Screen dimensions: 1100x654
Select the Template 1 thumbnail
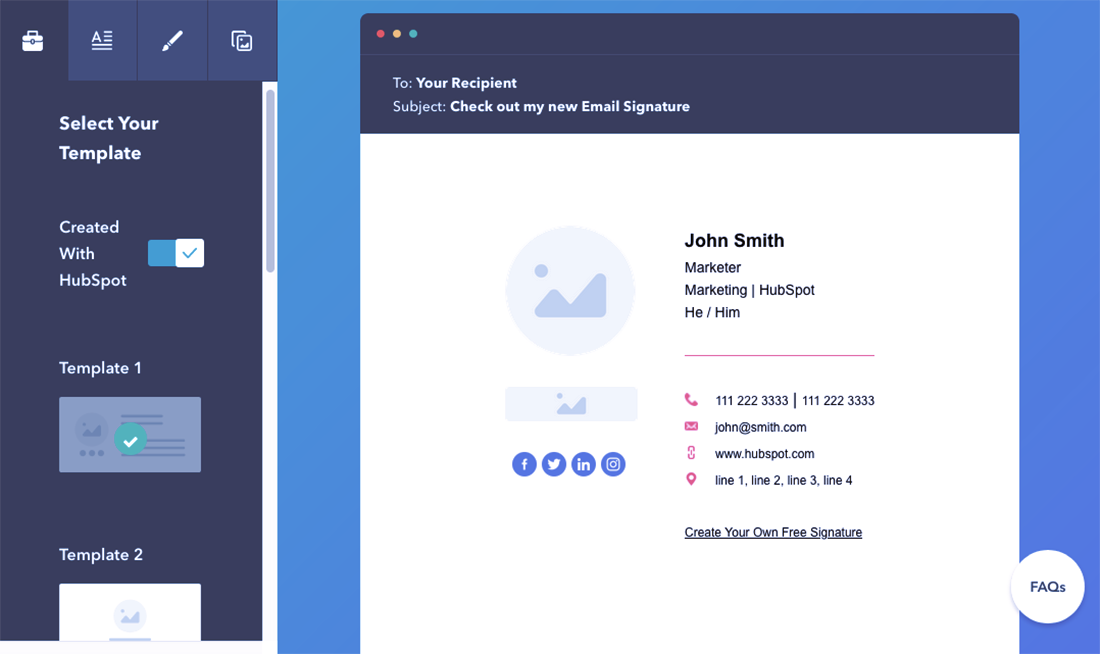click(x=130, y=435)
